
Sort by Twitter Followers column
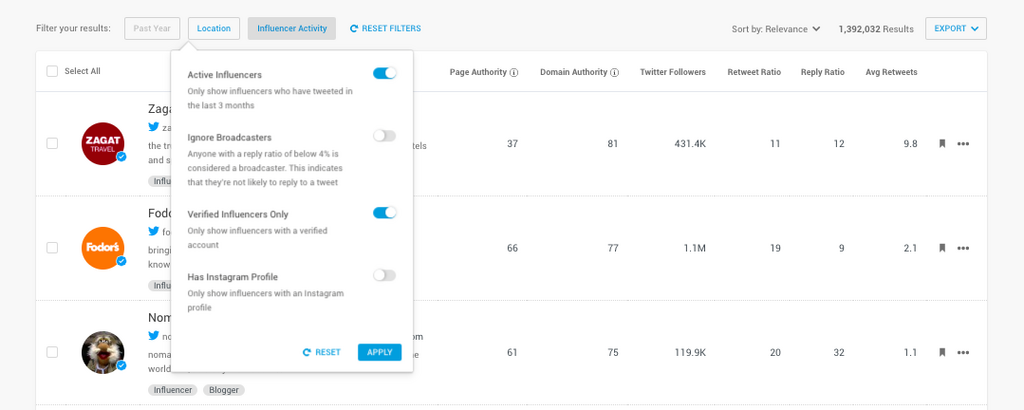coord(672,72)
